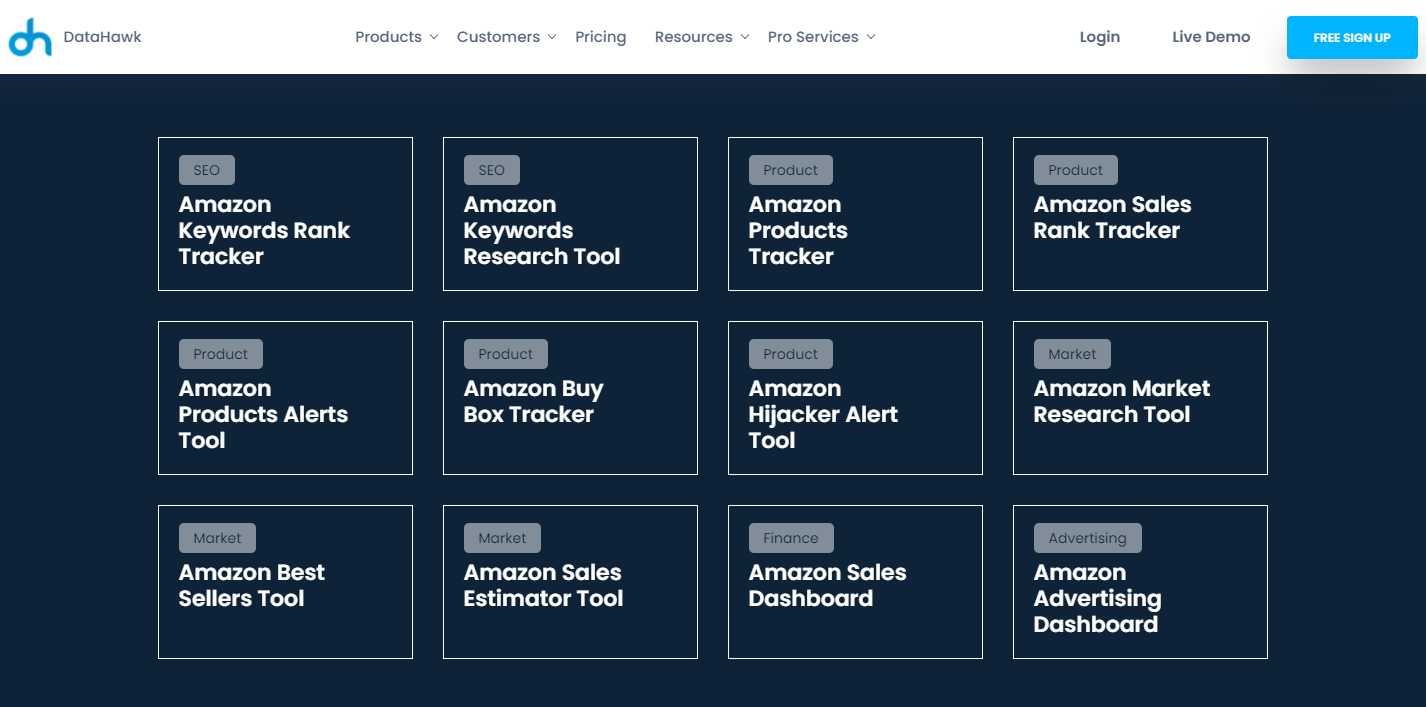Open Amazon Keywords Rank Tracker card
Screen dimensions: 1426x707
click(285, 214)
